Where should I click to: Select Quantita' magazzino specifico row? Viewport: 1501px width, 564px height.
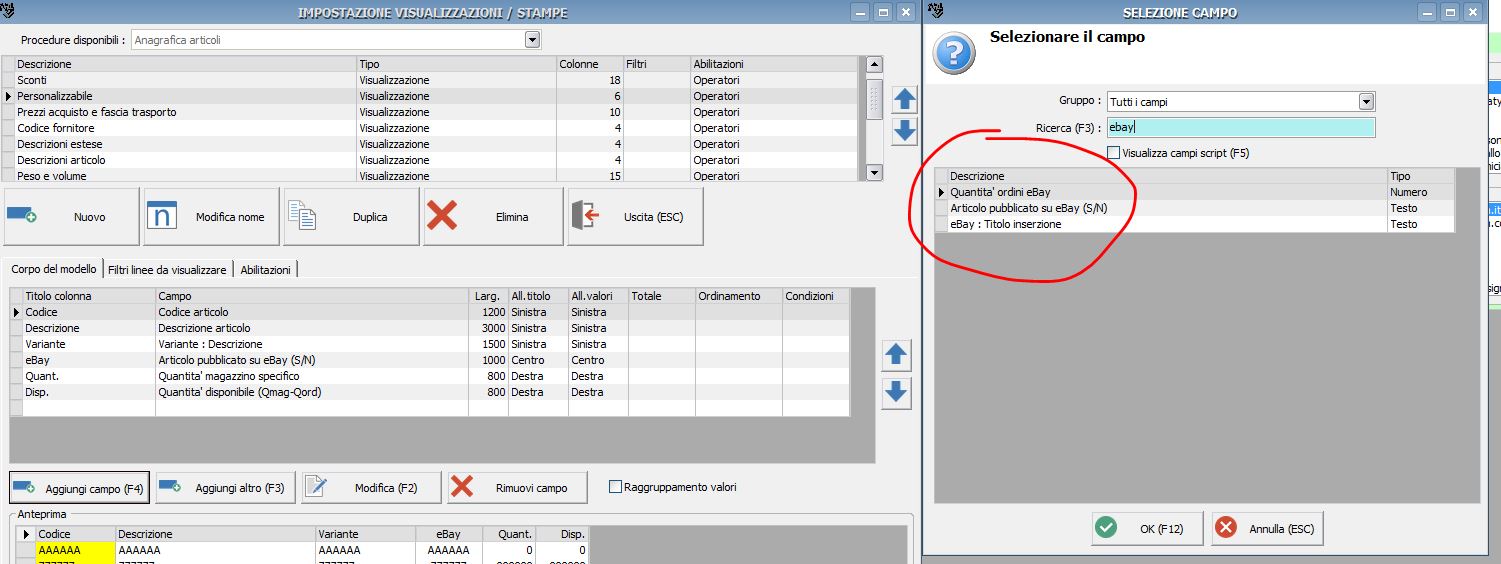click(429, 376)
